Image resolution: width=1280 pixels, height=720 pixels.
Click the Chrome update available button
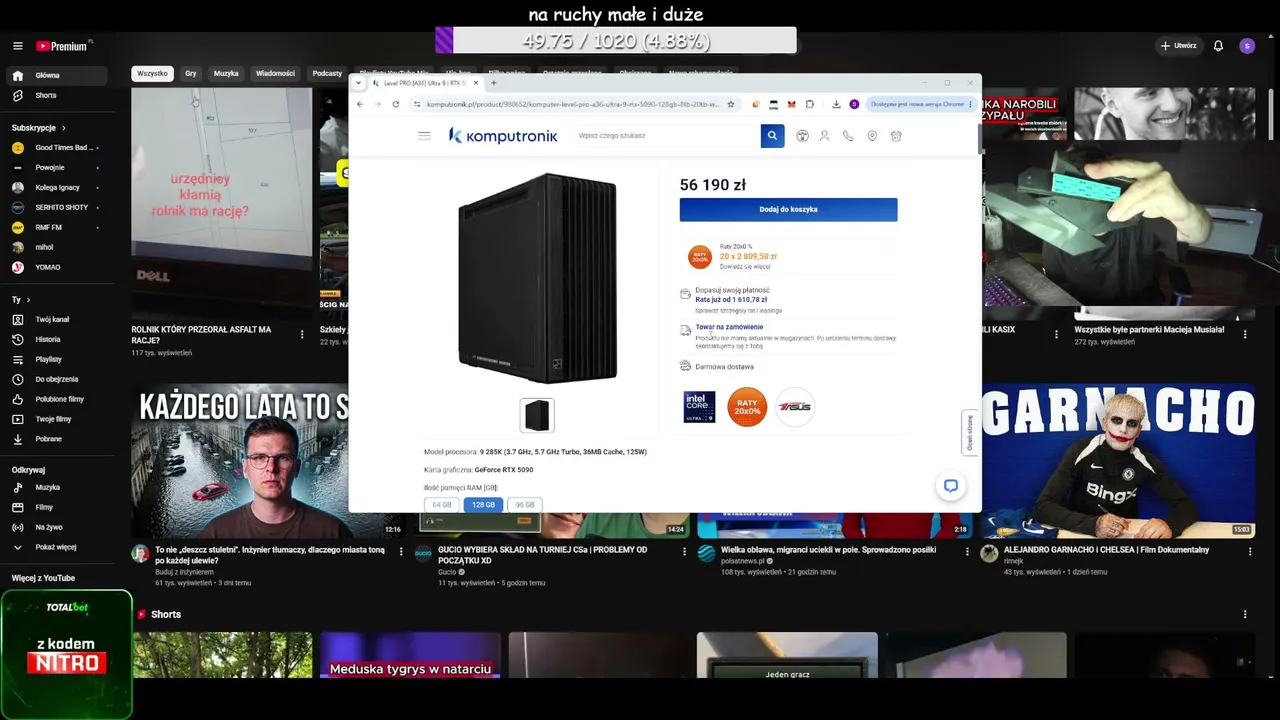pos(920,104)
